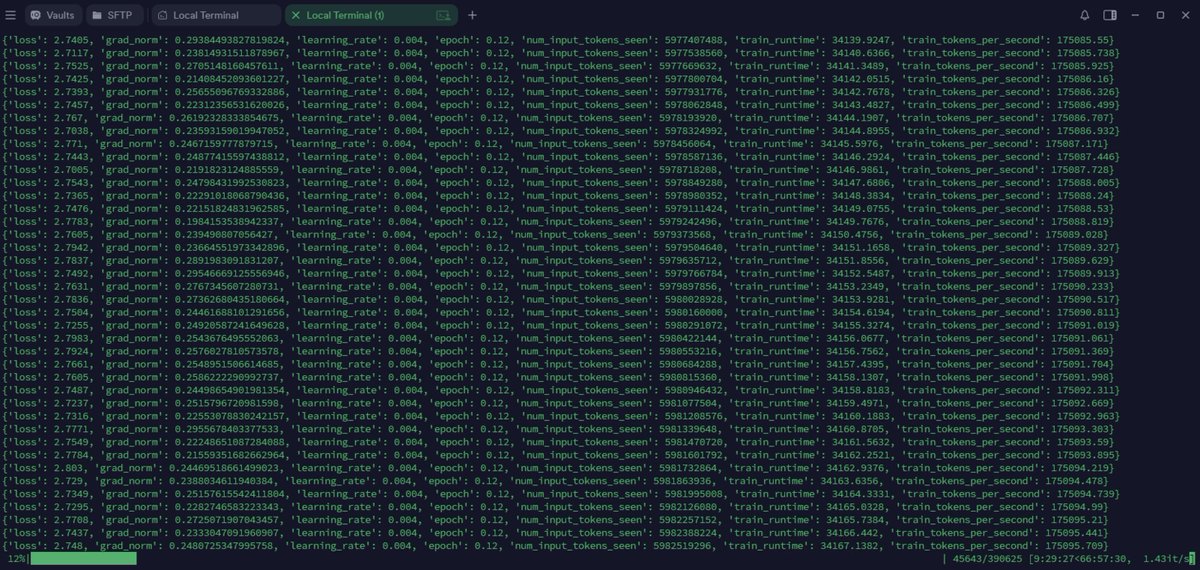Image resolution: width=1200 pixels, height=570 pixels.
Task: Close the Termius window
Action: [1185, 15]
